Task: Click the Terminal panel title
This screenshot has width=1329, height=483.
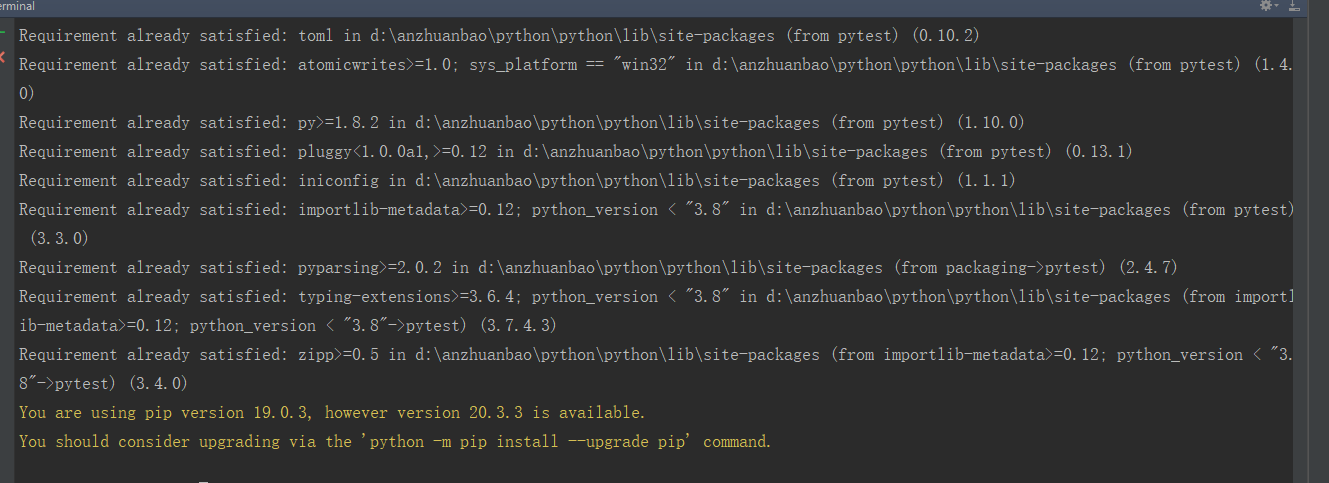Action: (18, 6)
